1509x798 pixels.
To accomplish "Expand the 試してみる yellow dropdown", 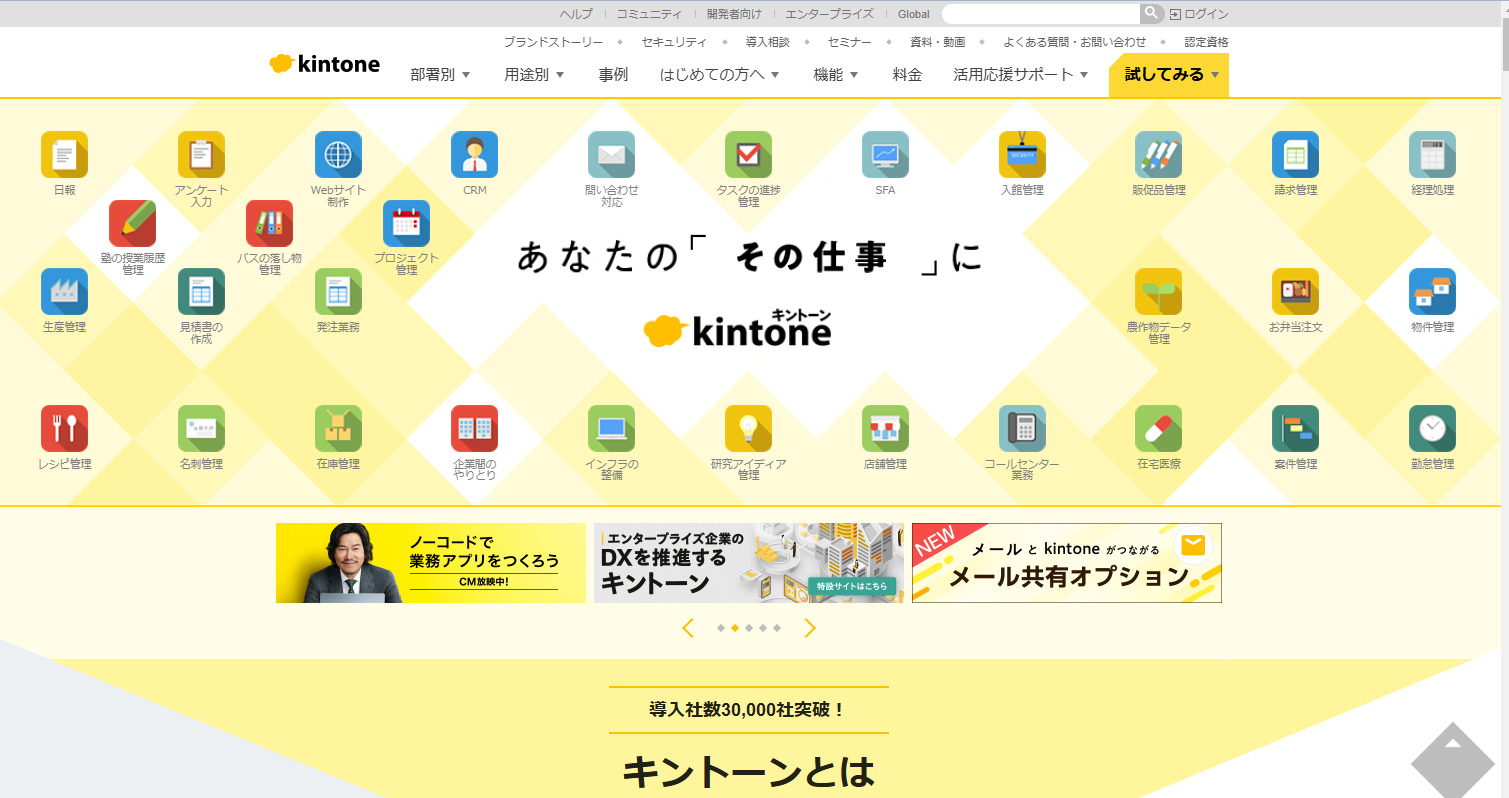I will pos(1169,75).
